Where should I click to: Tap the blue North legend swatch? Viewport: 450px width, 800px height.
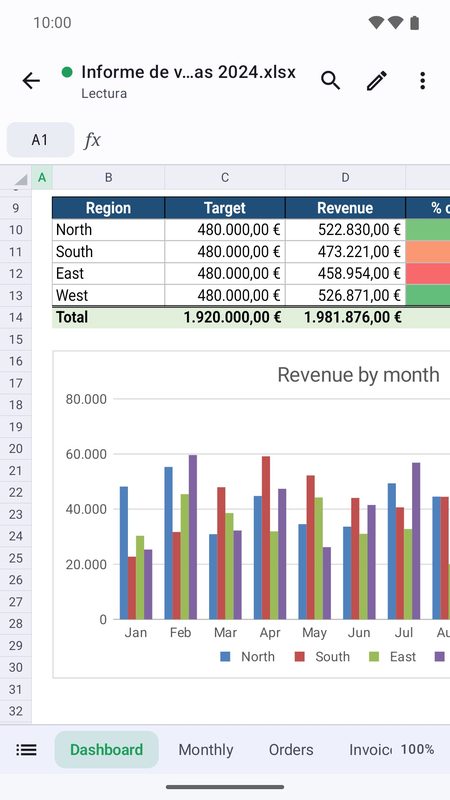[225, 657]
